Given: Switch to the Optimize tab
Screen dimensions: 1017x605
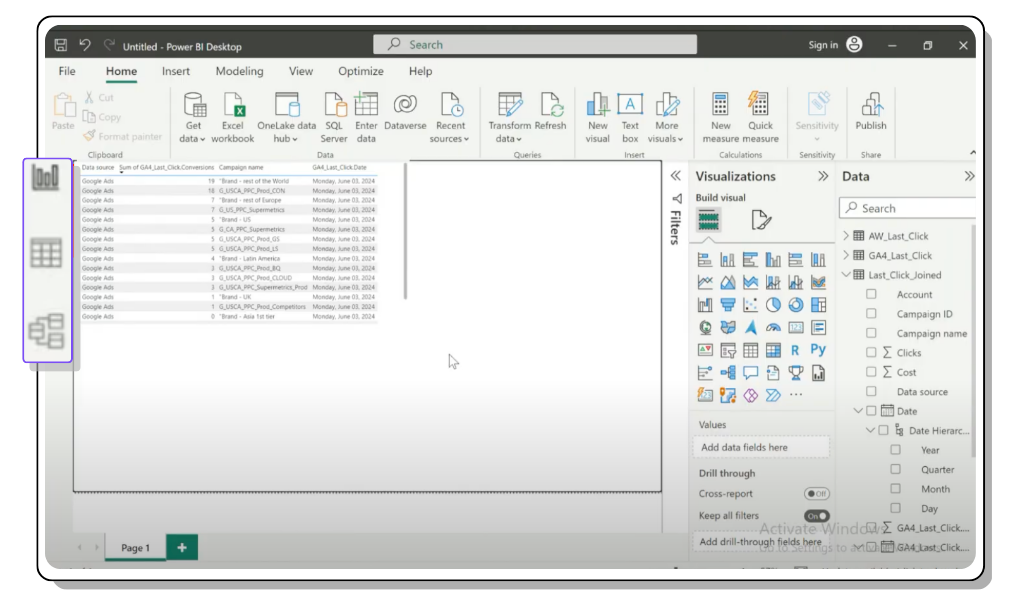Looking at the screenshot, I should click(360, 72).
